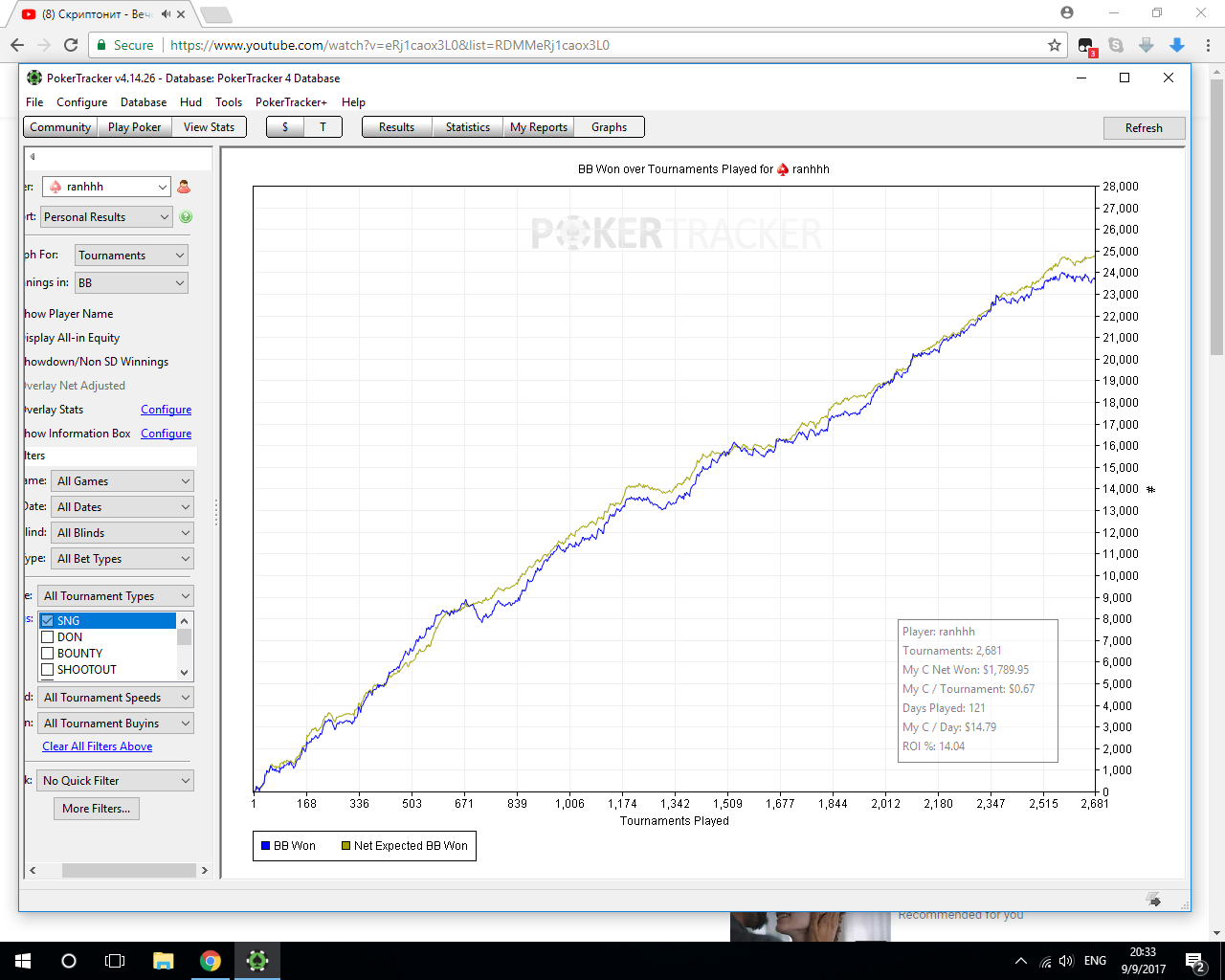Open the Action Center notifications
Viewport: 1225px width, 980px height.
1195,961
